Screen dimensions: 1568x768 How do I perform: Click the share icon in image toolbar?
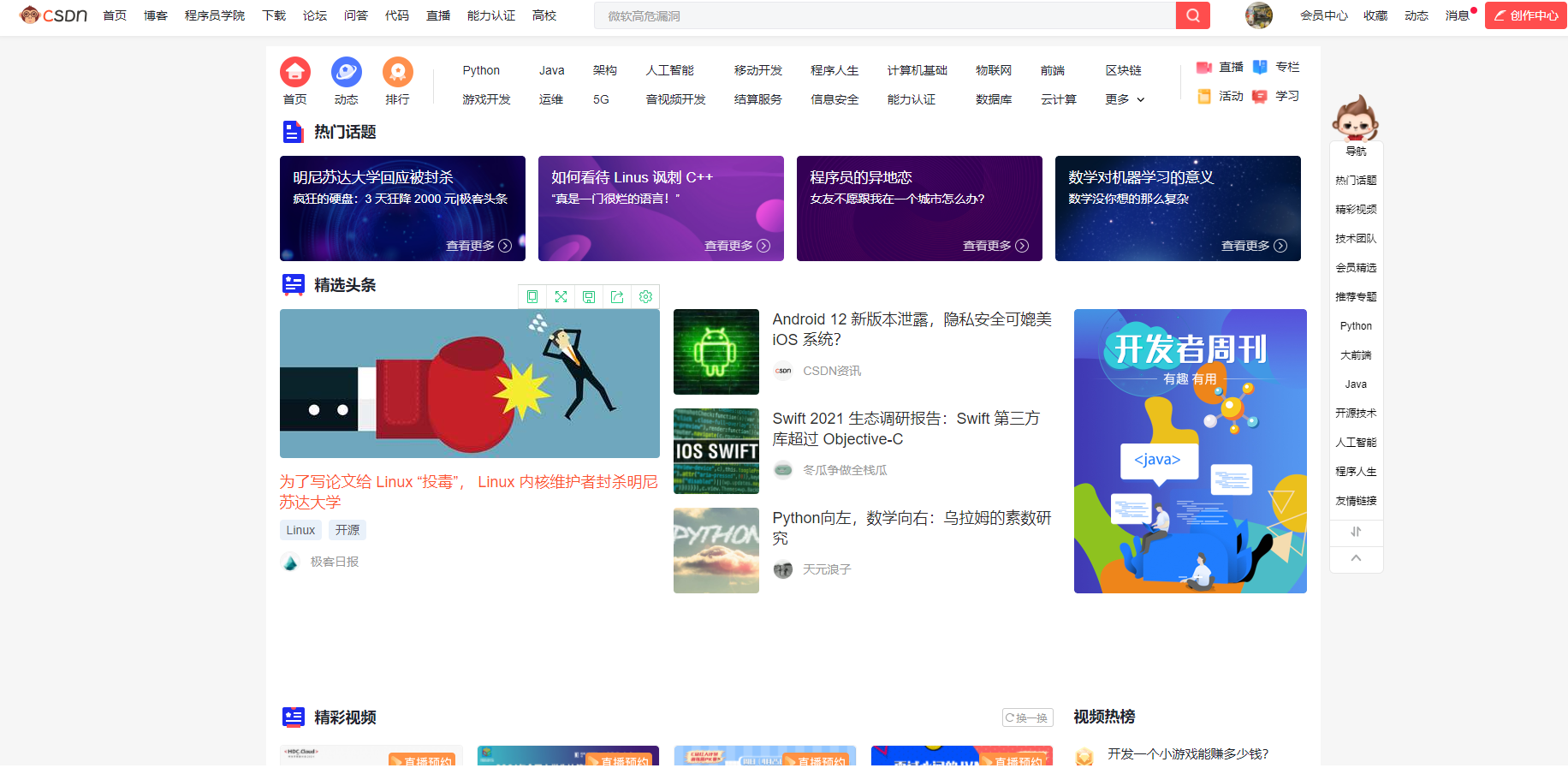(617, 296)
